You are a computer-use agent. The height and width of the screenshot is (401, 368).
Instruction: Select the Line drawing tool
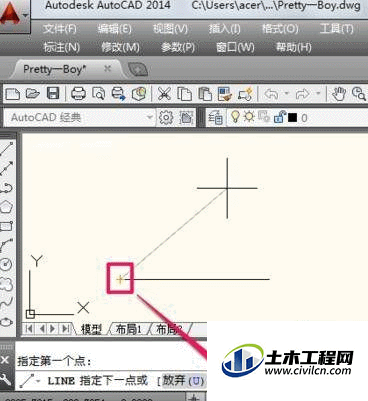click(7, 149)
